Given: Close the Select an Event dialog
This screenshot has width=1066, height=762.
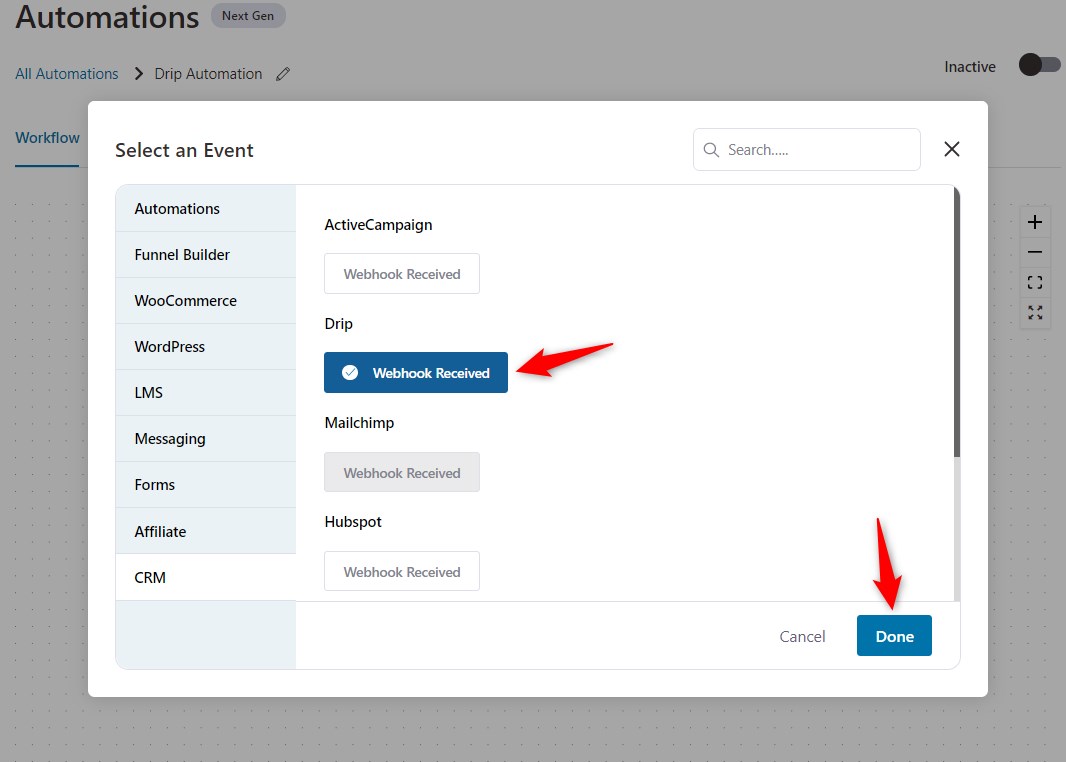Looking at the screenshot, I should click(952, 149).
